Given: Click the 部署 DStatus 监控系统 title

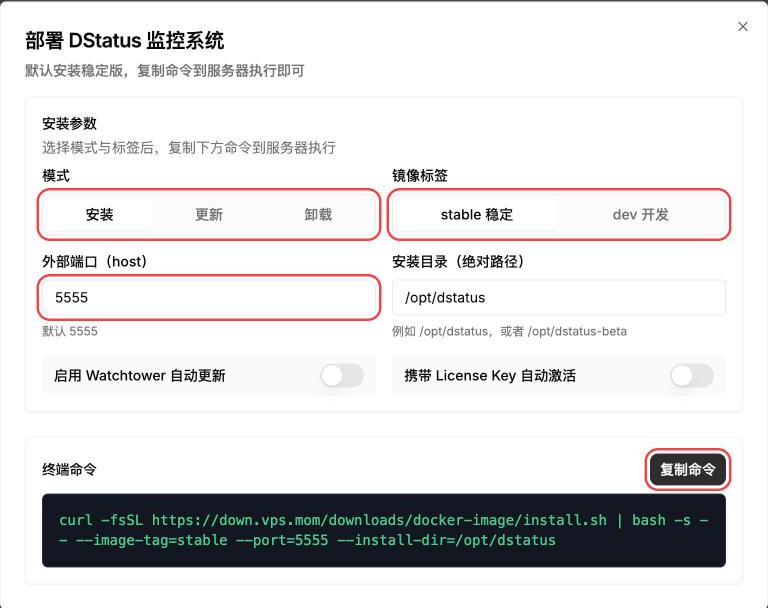Looking at the screenshot, I should 124,41.
